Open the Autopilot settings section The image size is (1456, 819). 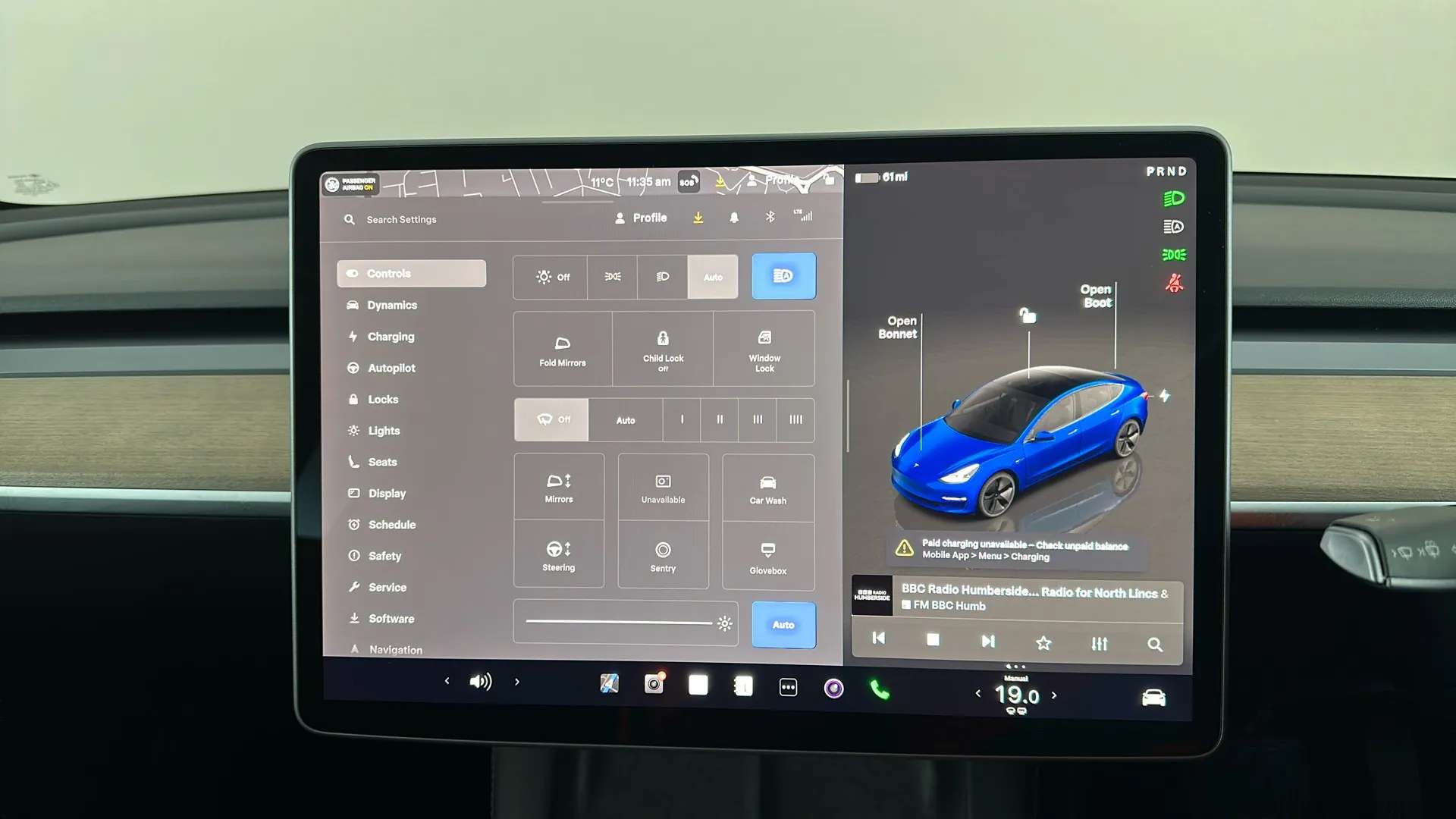(392, 368)
